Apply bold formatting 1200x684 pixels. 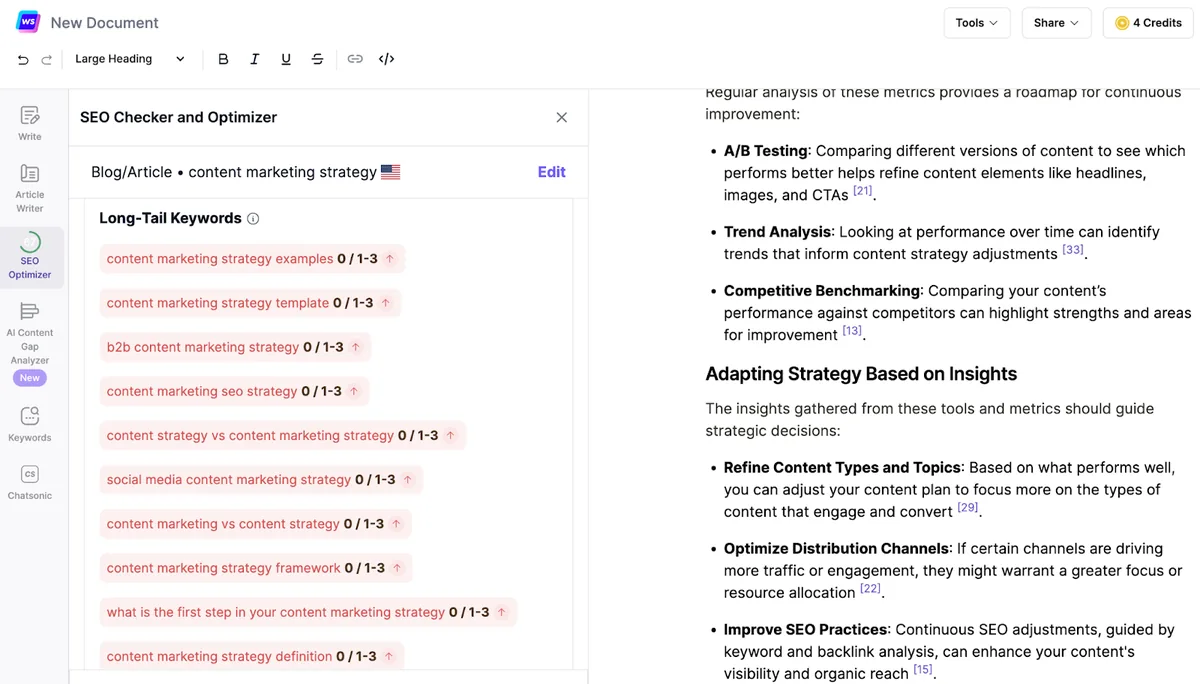pos(223,59)
